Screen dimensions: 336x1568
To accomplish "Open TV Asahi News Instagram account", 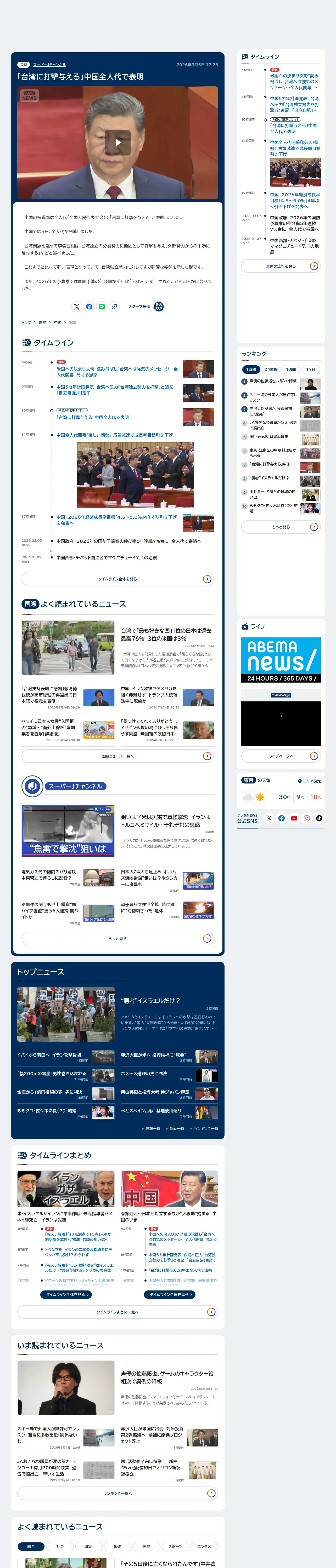I will coord(307,819).
